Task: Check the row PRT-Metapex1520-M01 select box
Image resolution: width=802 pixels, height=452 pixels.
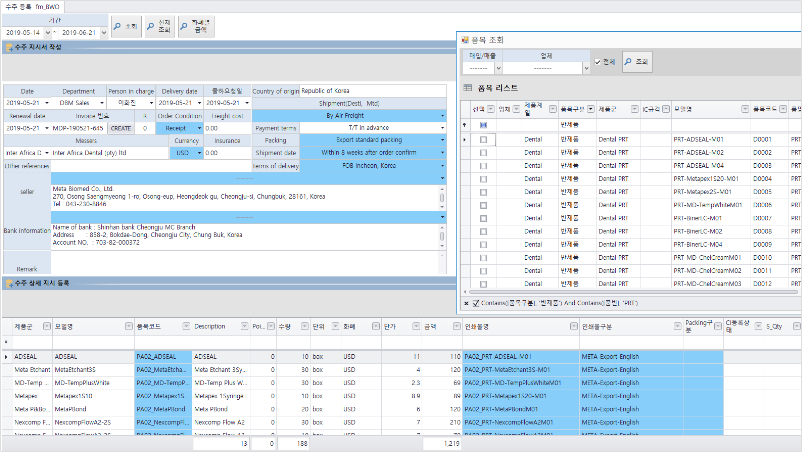Action: click(483, 179)
